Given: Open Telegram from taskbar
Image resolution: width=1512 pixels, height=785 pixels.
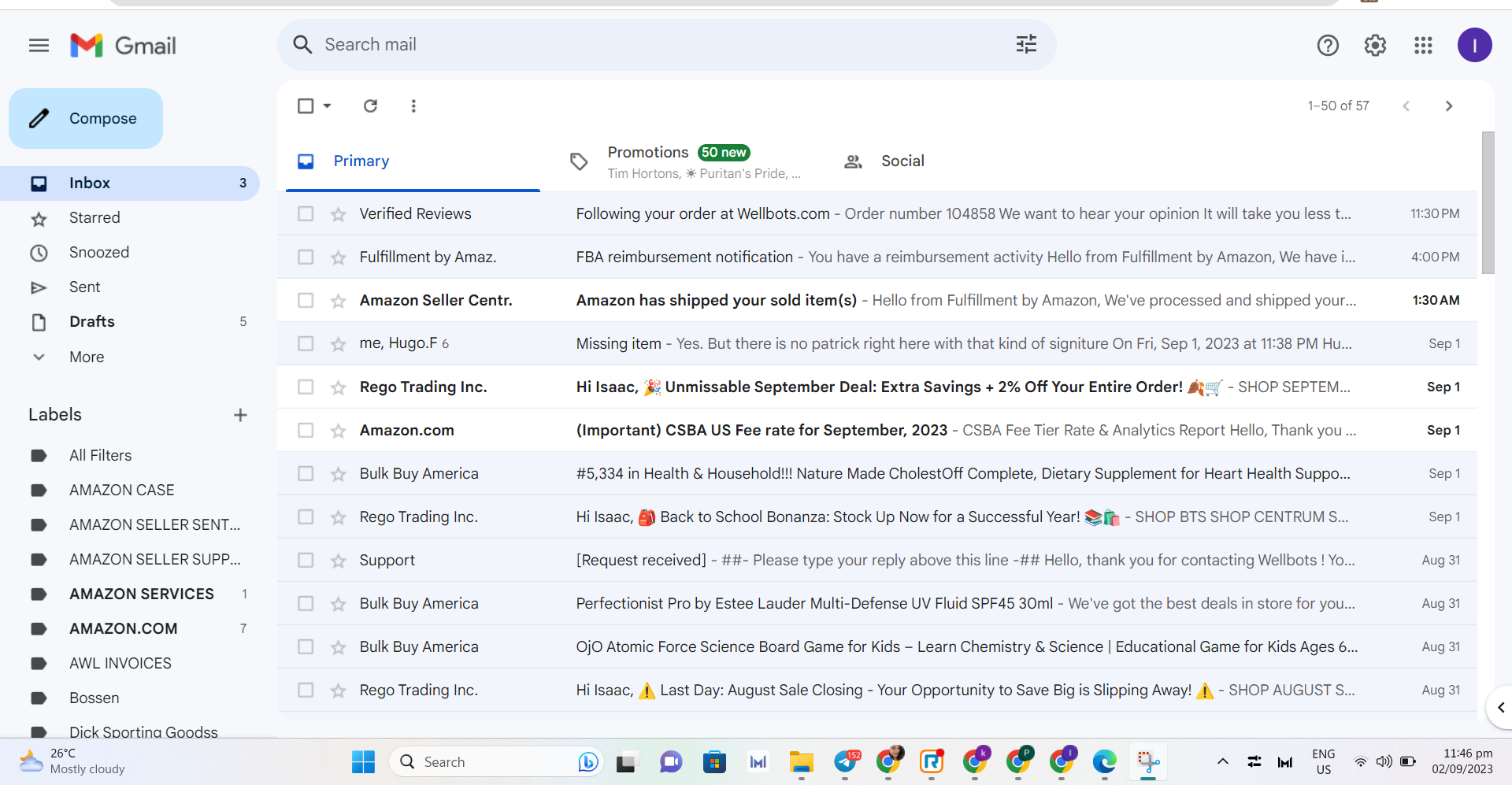Looking at the screenshot, I should pos(847,761).
